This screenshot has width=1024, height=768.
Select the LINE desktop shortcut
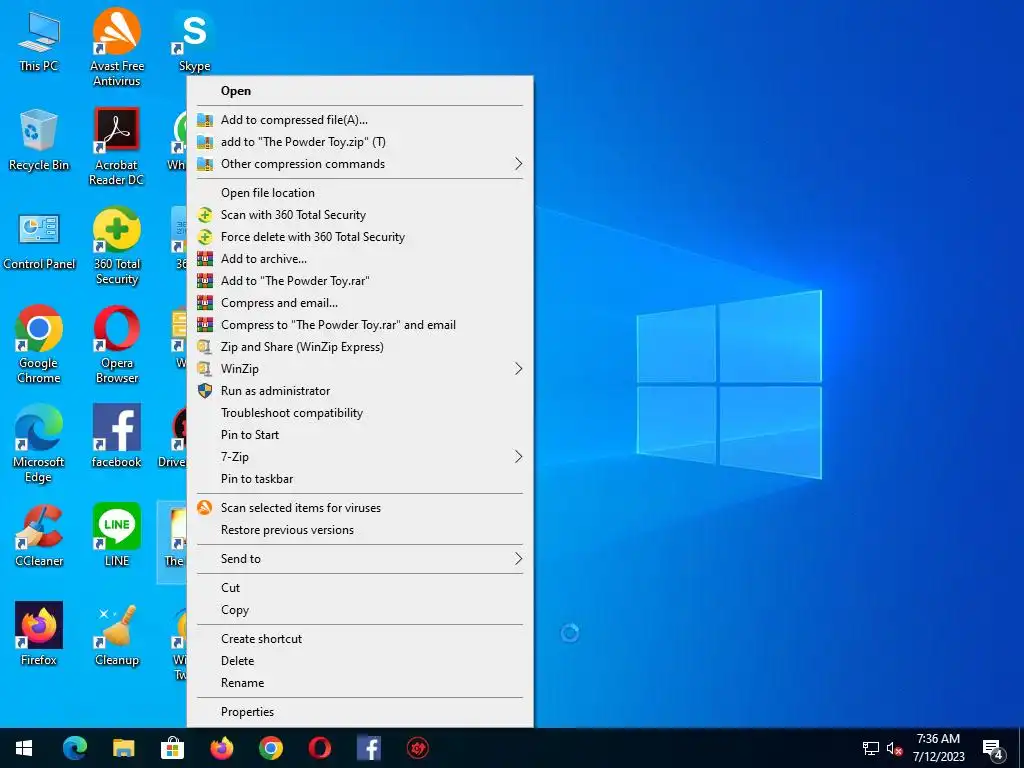click(x=116, y=536)
